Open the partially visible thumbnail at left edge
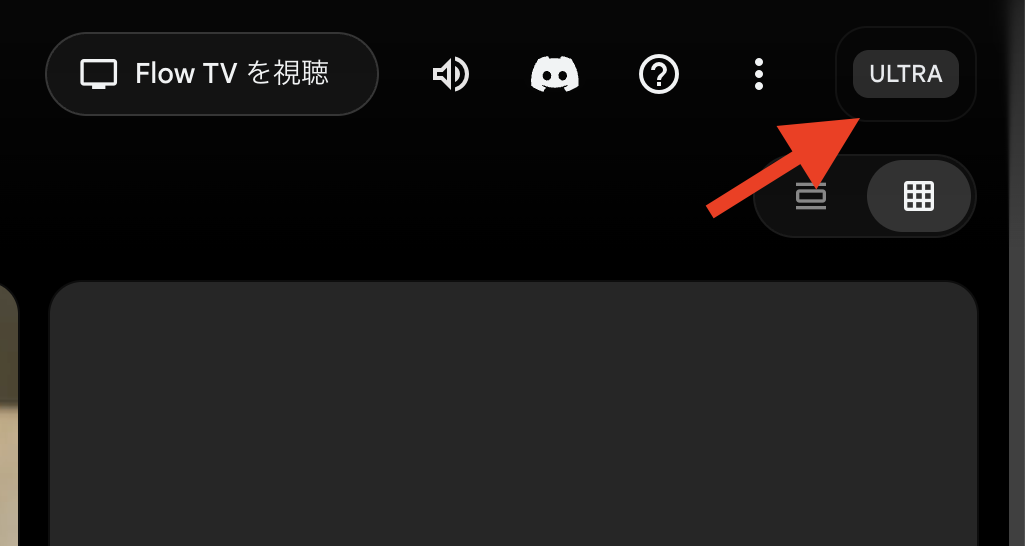This screenshot has width=1025, height=546. tap(8, 413)
